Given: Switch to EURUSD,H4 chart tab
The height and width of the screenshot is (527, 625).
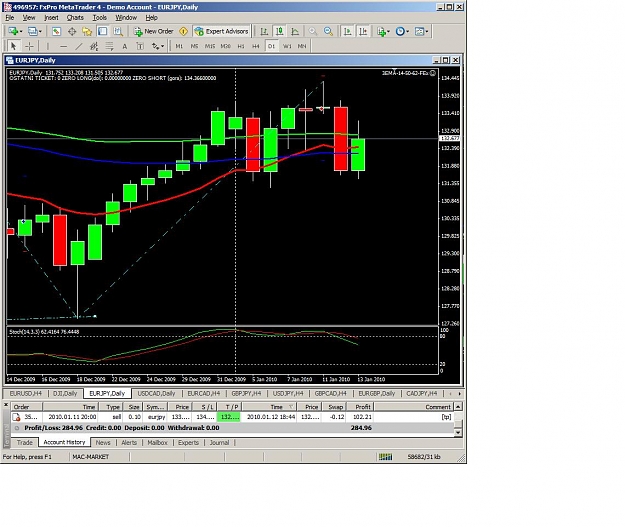Looking at the screenshot, I should [x=26, y=393].
